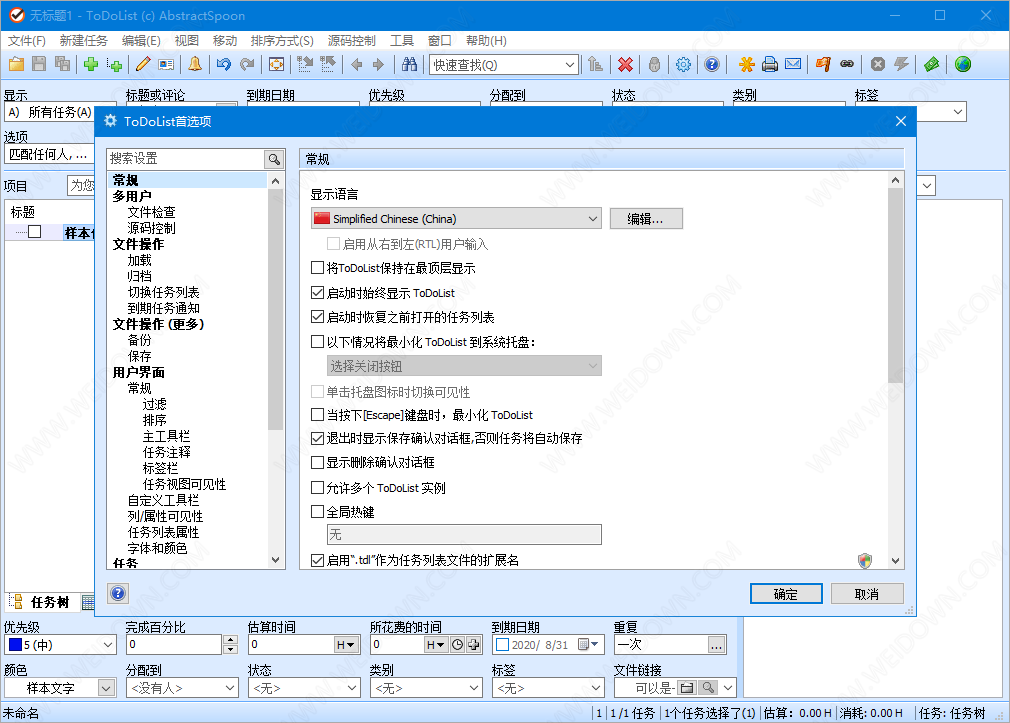This screenshot has width=1010, height=723.
Task: Open the status <无> dropdown below
Action: (304, 688)
